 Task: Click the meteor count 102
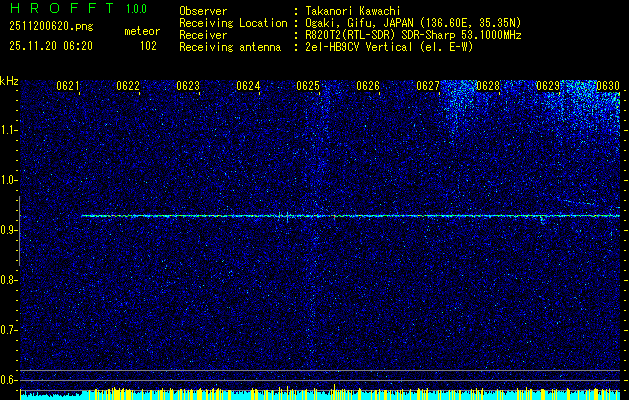(148, 46)
